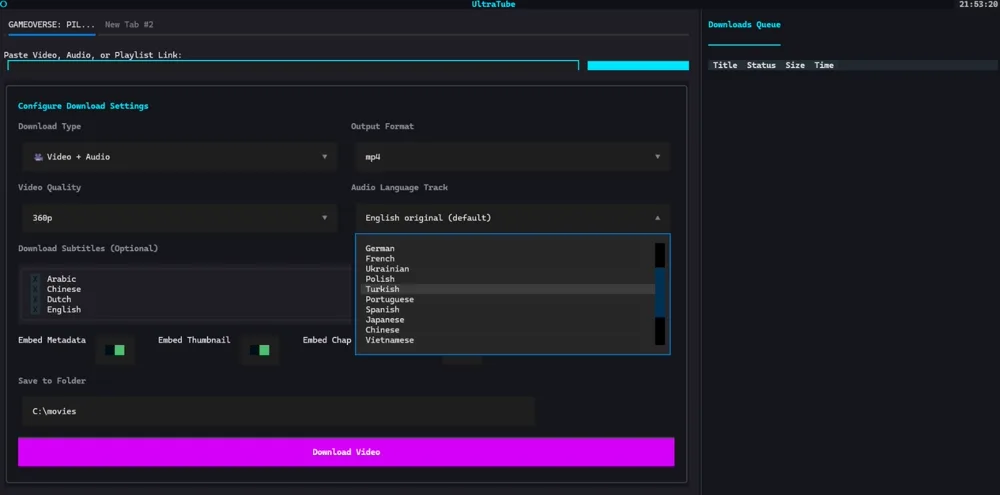Viewport: 1000px width, 495px height.
Task: Edit the Save to Folder path C:\movies
Action: [x=278, y=411]
